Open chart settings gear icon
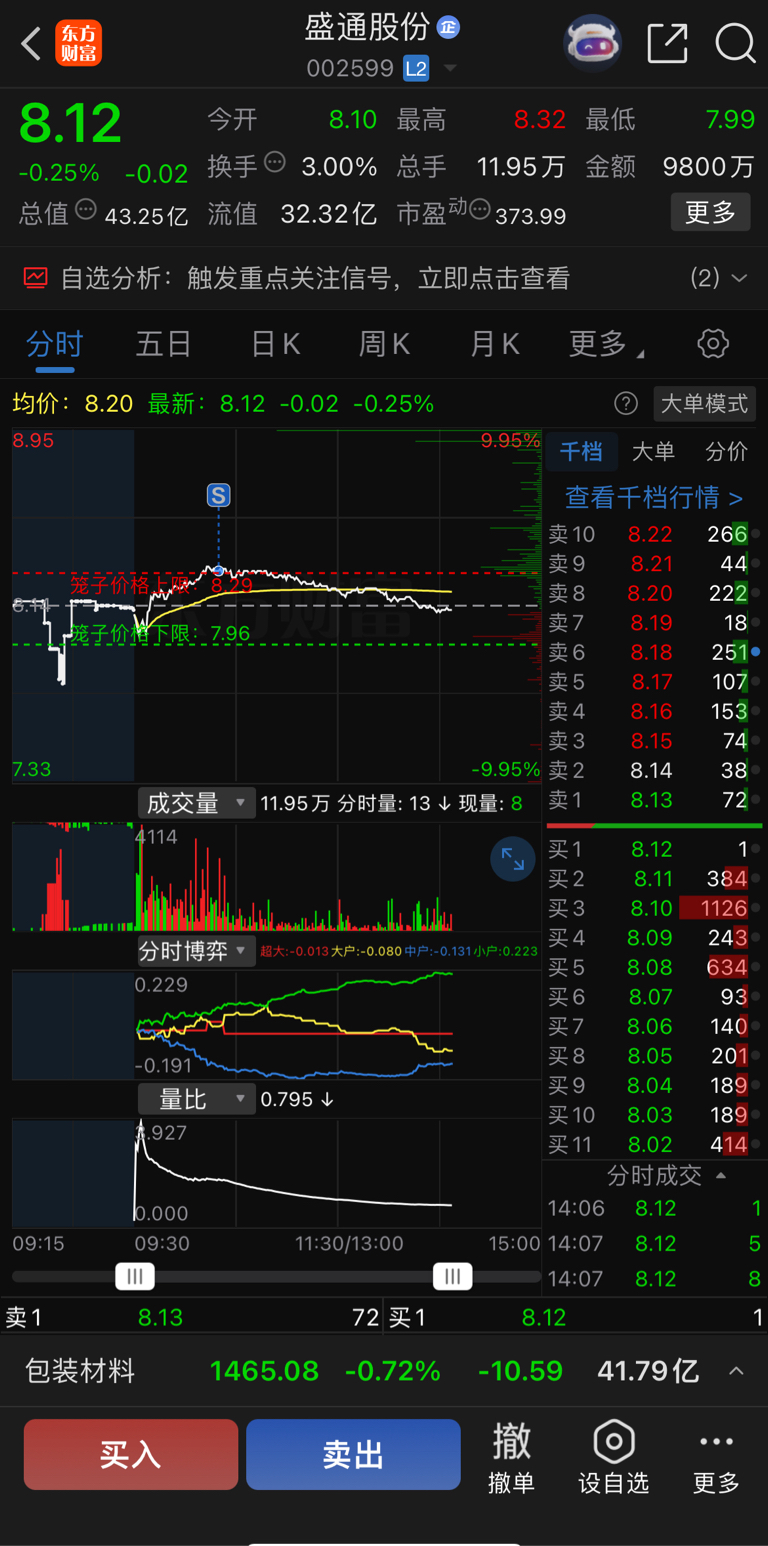 point(713,344)
